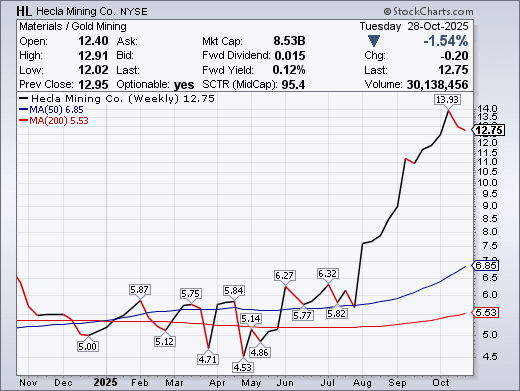Select the 2025 year axis label
This screenshot has width=520, height=391.
105,382
